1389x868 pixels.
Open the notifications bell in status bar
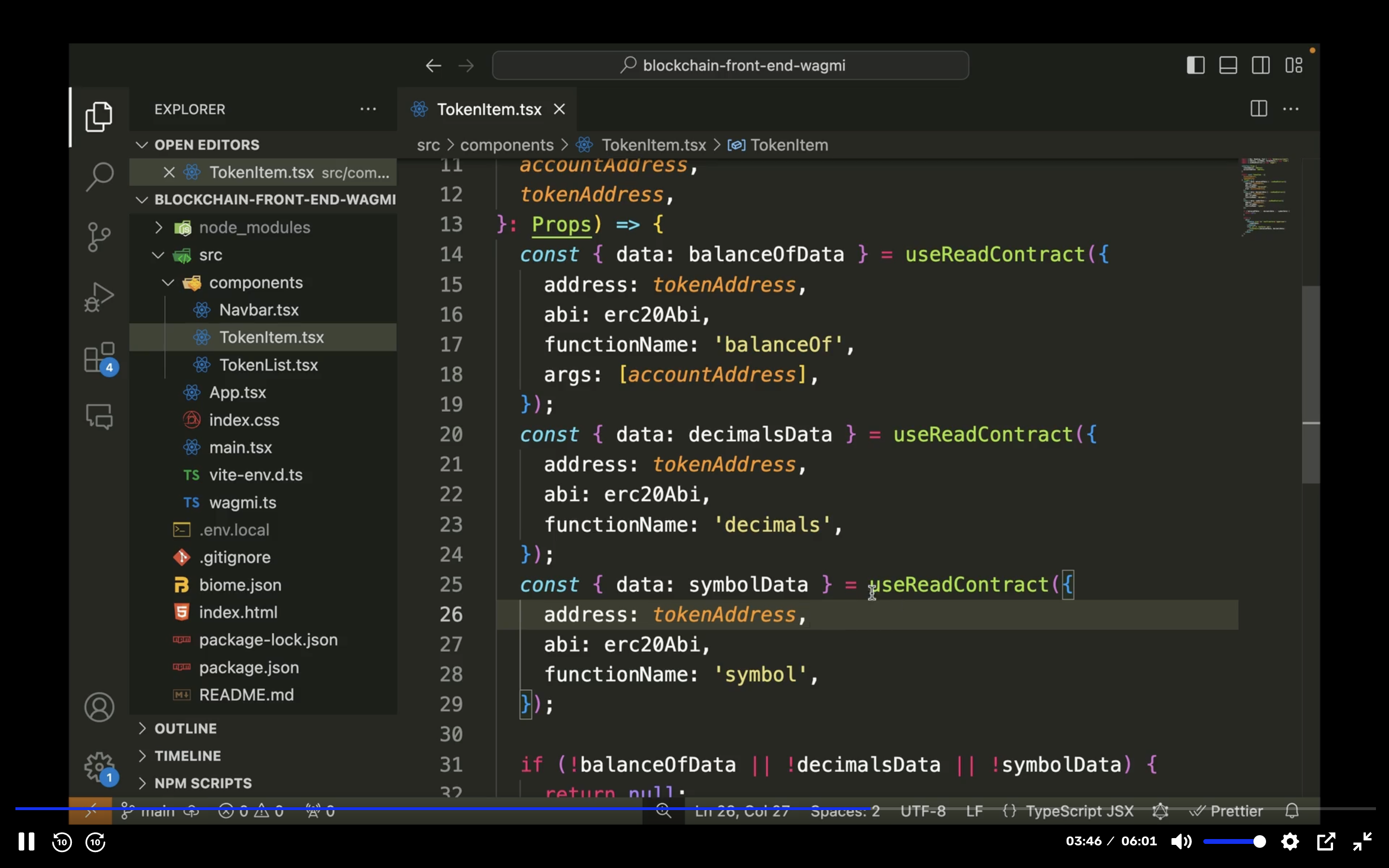click(1292, 811)
